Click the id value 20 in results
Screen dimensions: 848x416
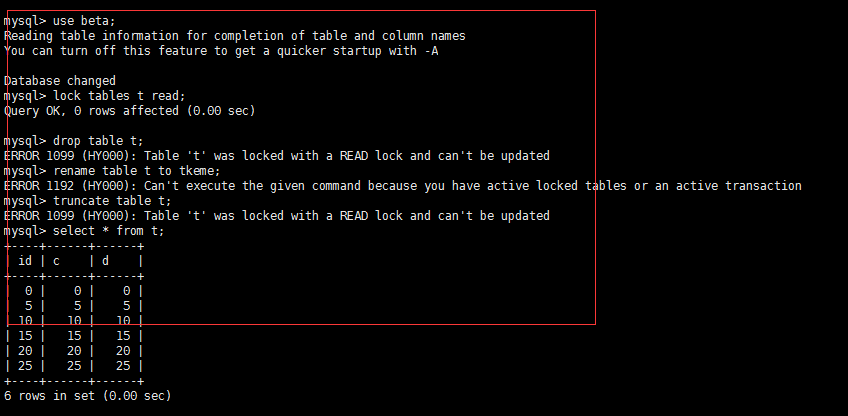click(x=26, y=351)
